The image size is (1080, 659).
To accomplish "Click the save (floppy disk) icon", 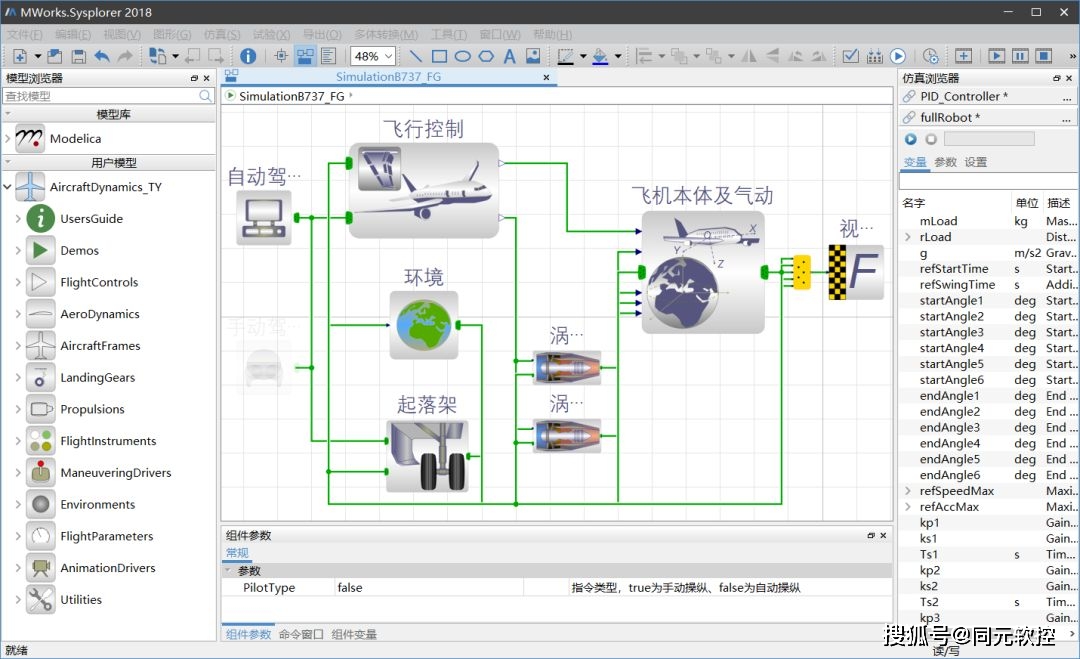I will [79, 56].
